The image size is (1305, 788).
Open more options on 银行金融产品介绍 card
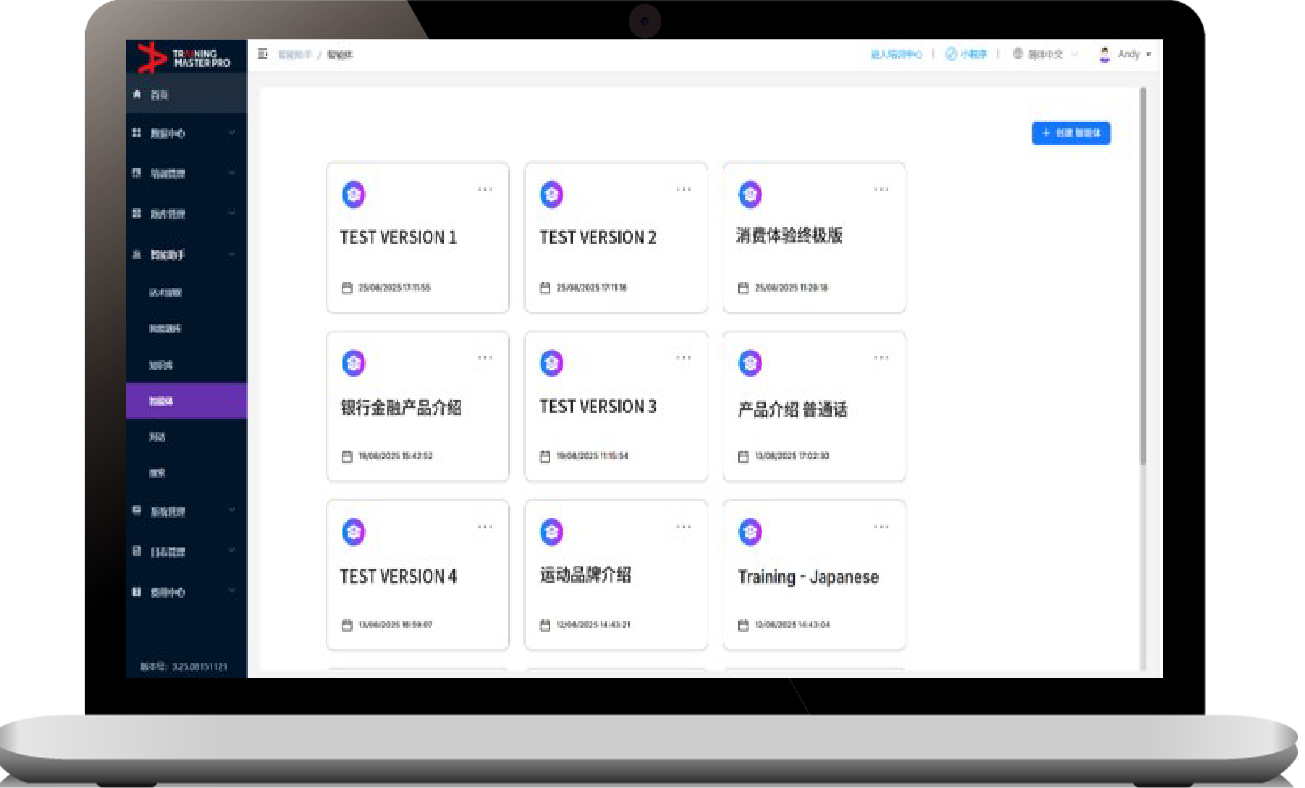coord(485,358)
